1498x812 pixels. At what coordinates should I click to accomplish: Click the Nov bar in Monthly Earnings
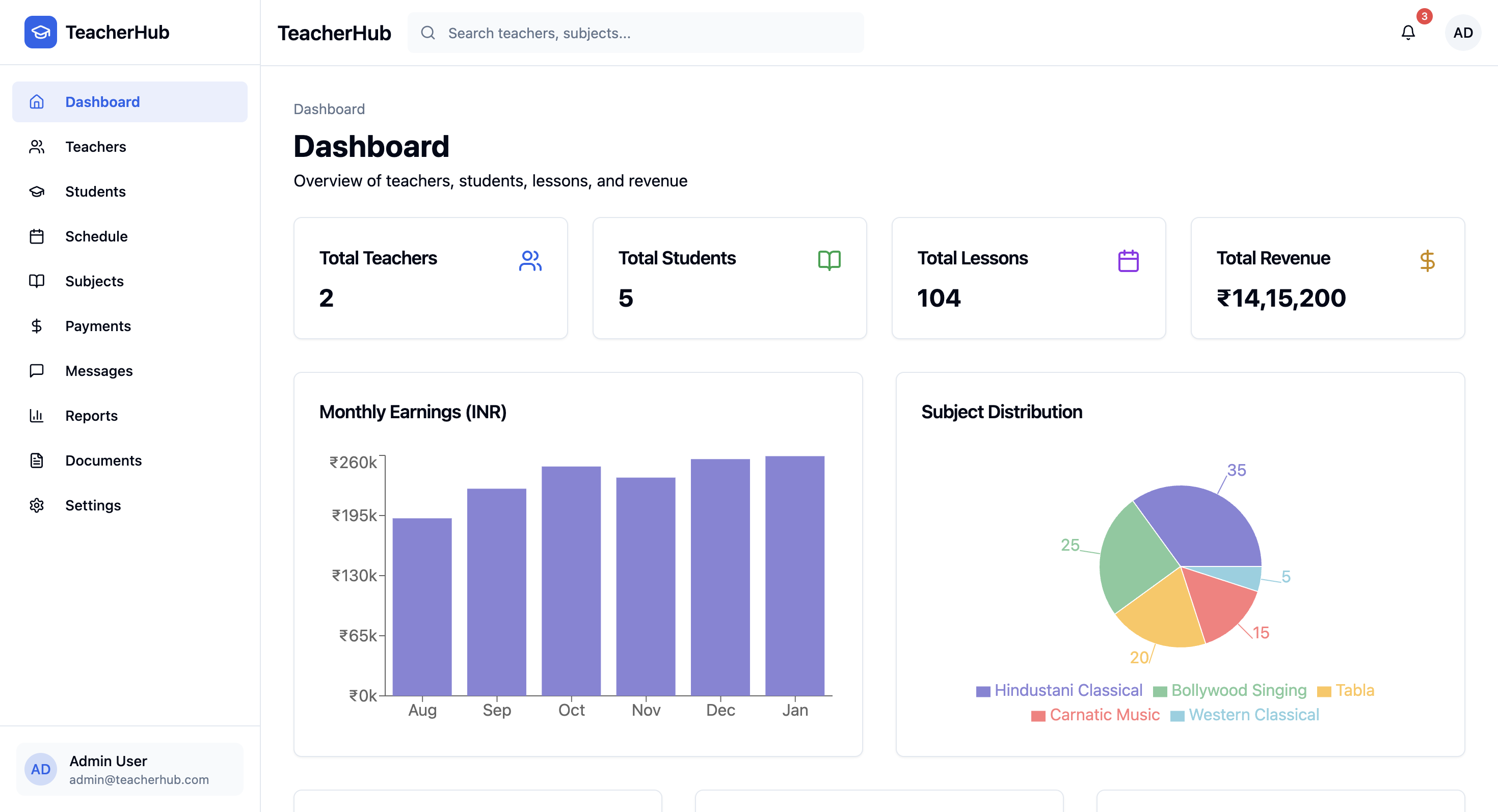pyautogui.click(x=646, y=586)
